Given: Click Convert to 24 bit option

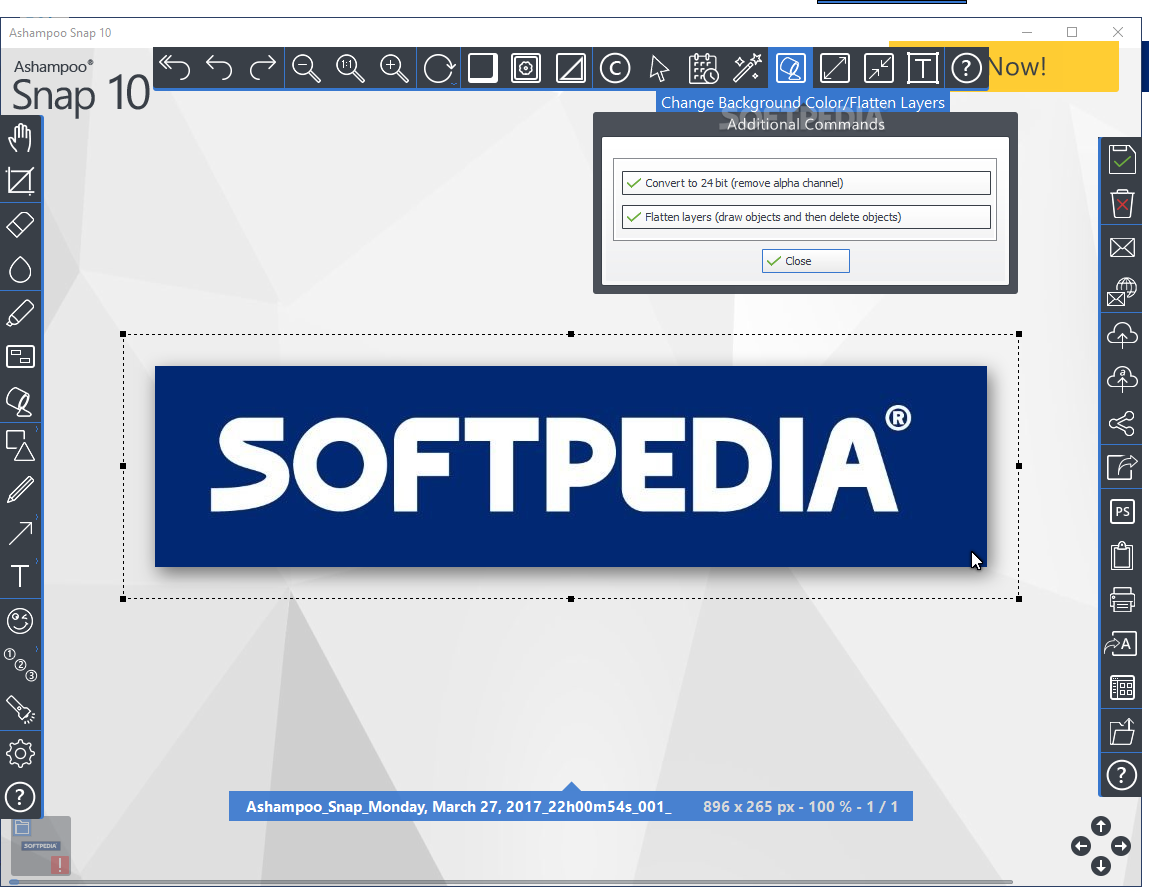Looking at the screenshot, I should [x=806, y=183].
